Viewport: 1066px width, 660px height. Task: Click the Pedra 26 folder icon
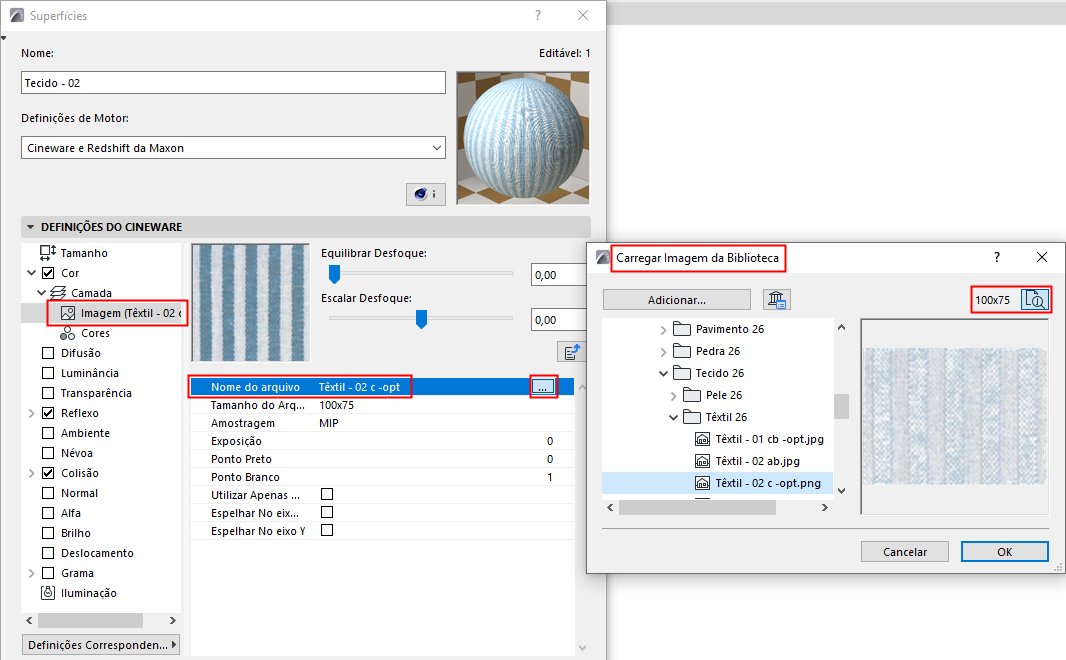(x=682, y=351)
